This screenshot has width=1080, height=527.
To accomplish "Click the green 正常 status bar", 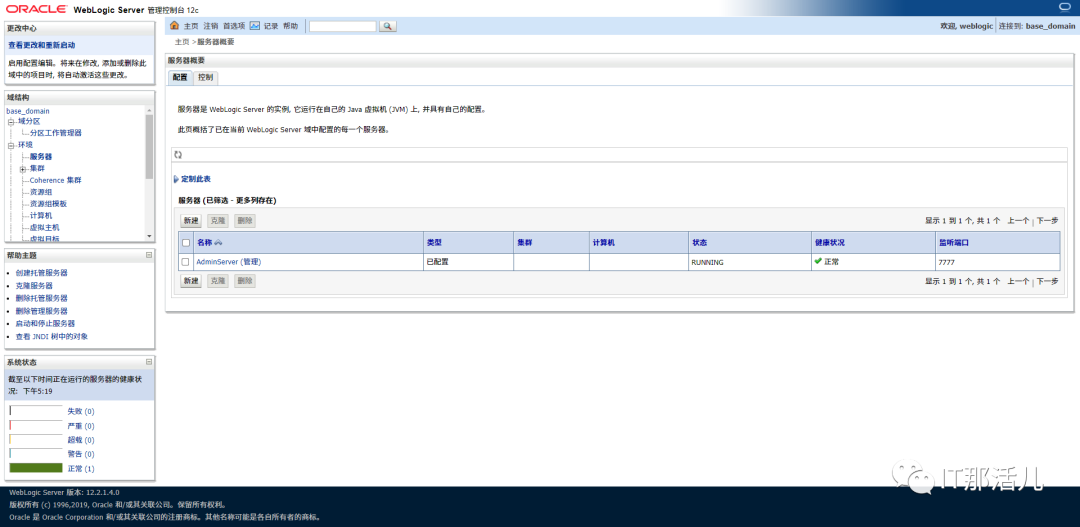I will [x=36, y=468].
